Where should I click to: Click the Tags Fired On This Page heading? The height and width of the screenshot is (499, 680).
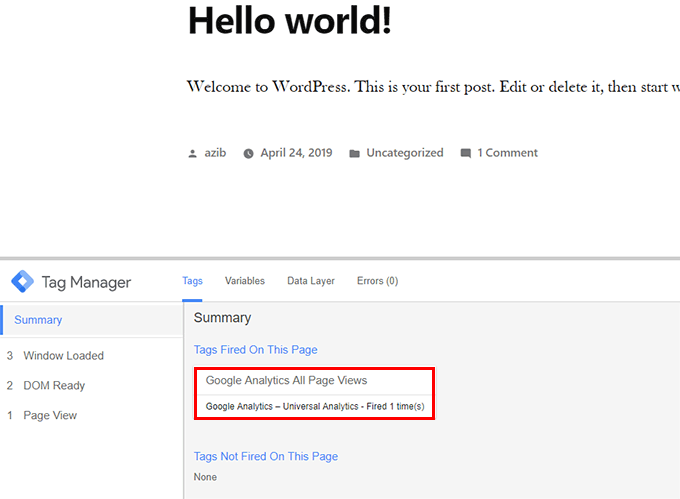click(x=255, y=349)
